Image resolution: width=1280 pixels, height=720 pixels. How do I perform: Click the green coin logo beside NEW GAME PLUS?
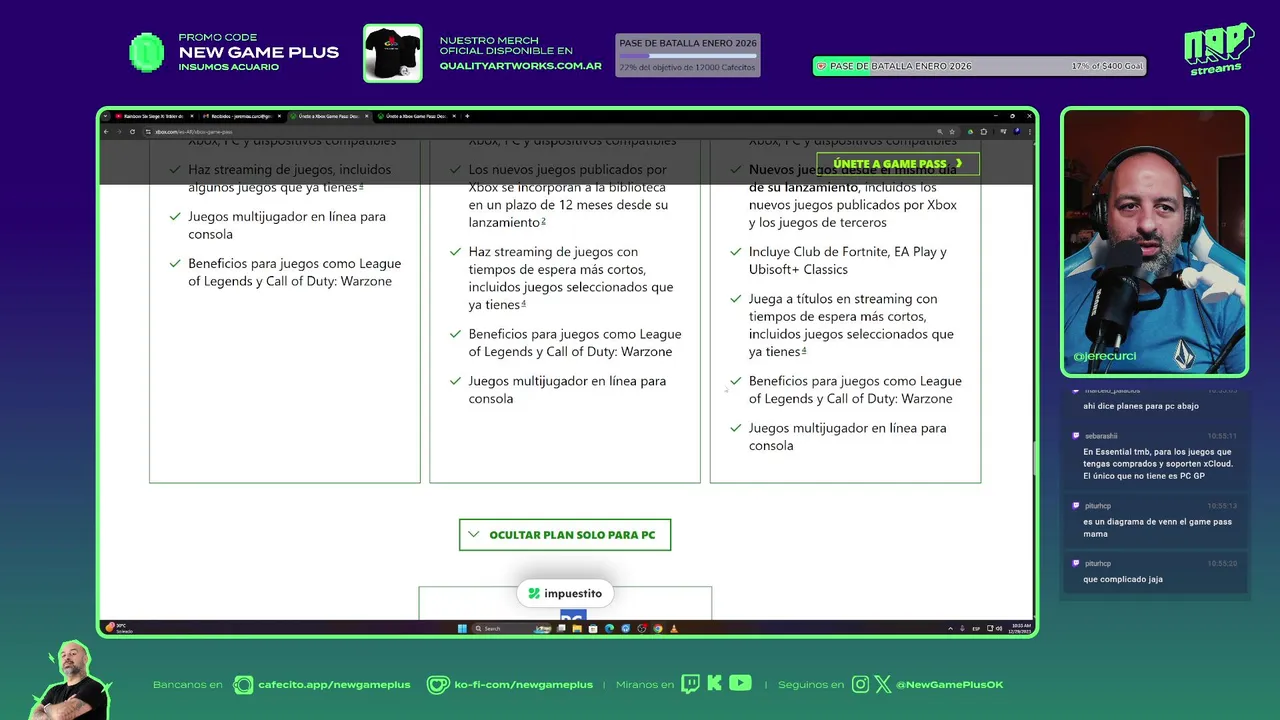[147, 52]
